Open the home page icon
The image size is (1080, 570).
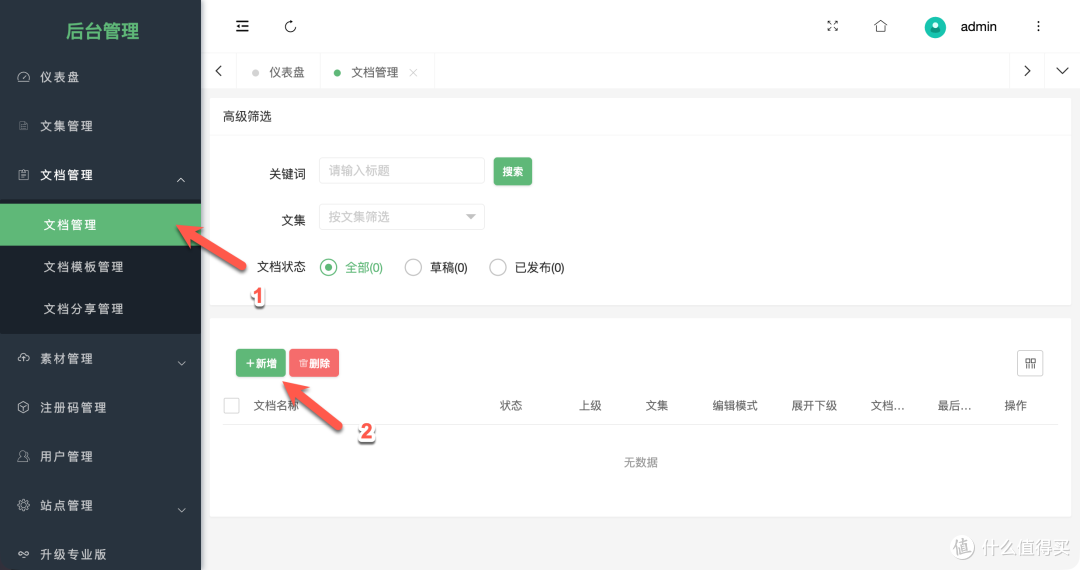click(880, 26)
